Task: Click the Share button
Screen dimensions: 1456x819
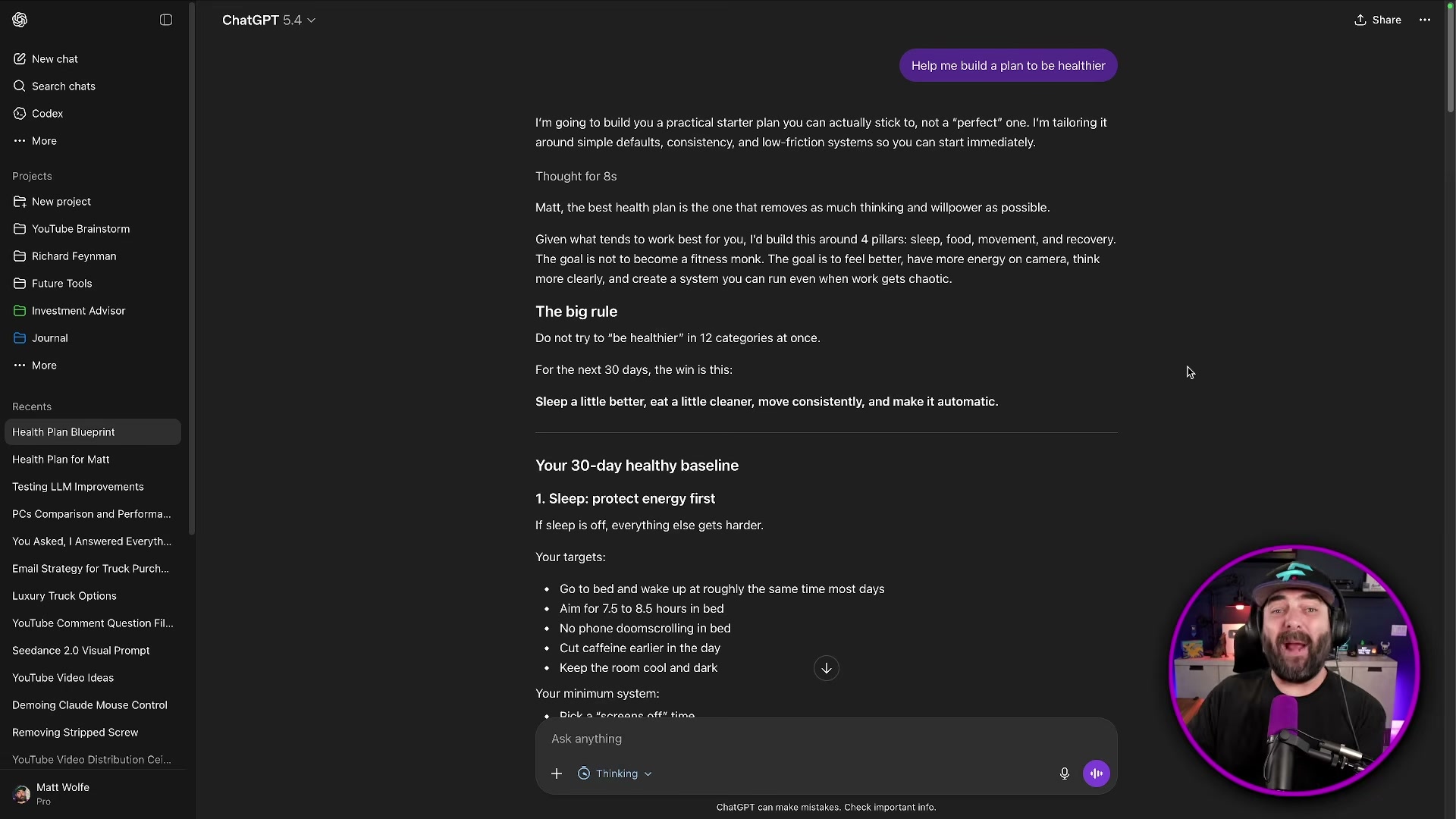Action: 1378,20
